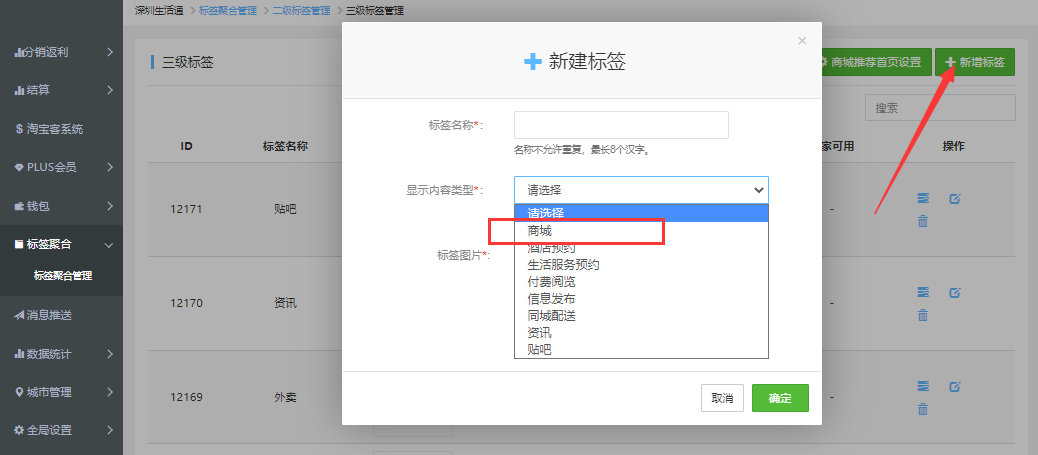Image resolution: width=1038 pixels, height=455 pixels.
Task: Expand the 分销返利 sidebar menu
Action: point(60,51)
